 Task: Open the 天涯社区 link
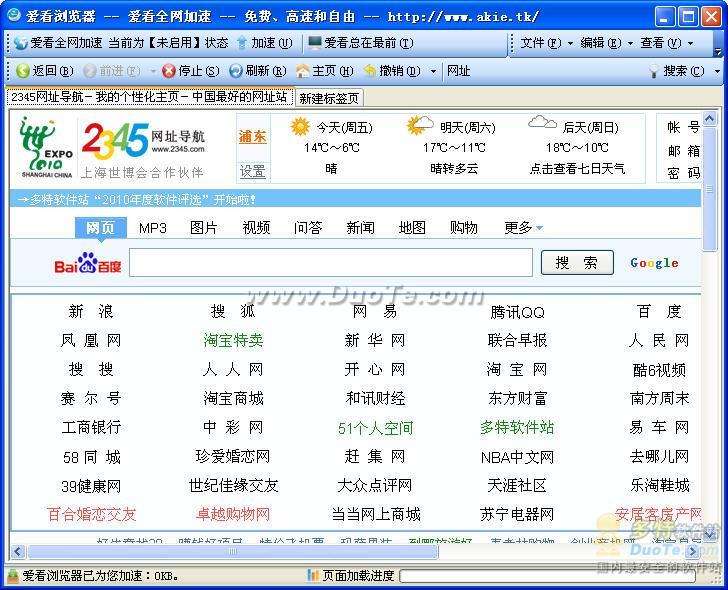517,486
